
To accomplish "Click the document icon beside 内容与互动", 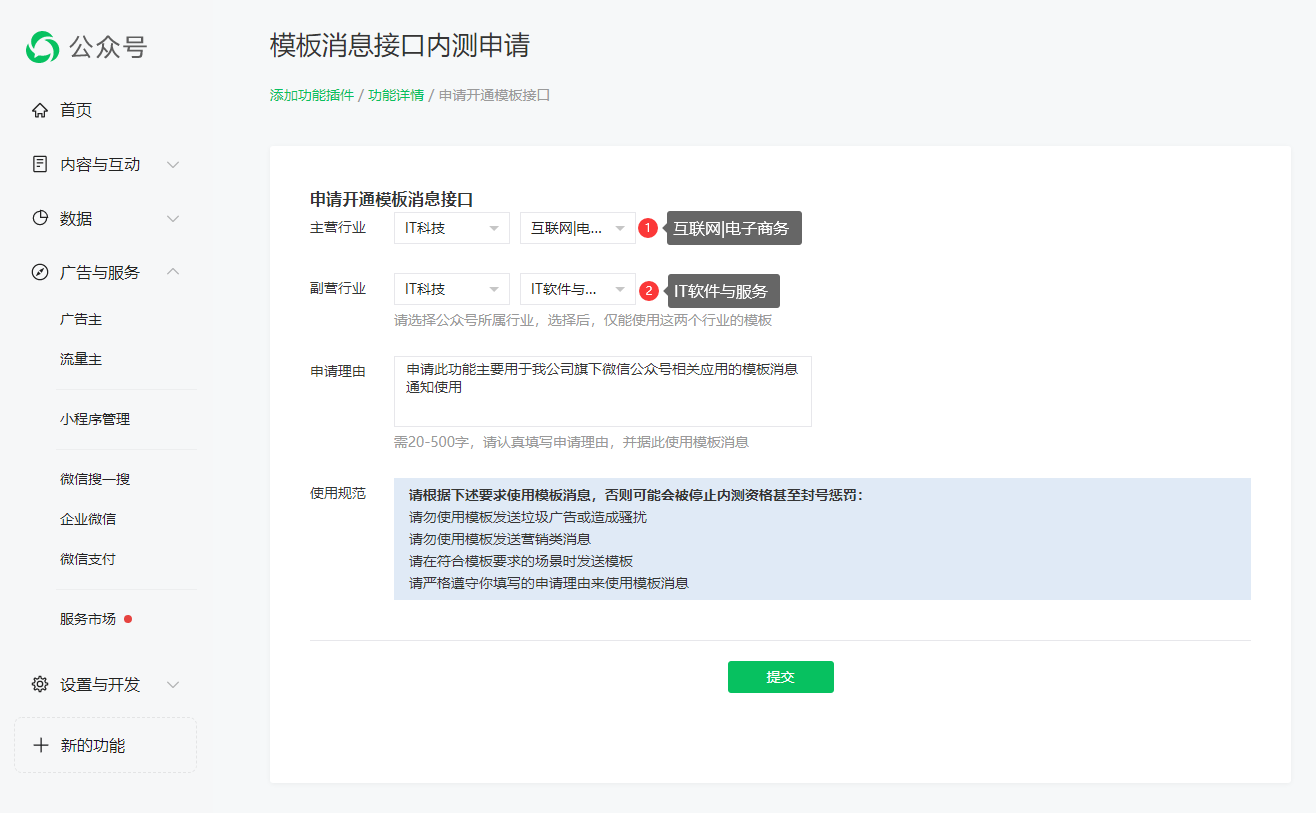I will (x=40, y=164).
